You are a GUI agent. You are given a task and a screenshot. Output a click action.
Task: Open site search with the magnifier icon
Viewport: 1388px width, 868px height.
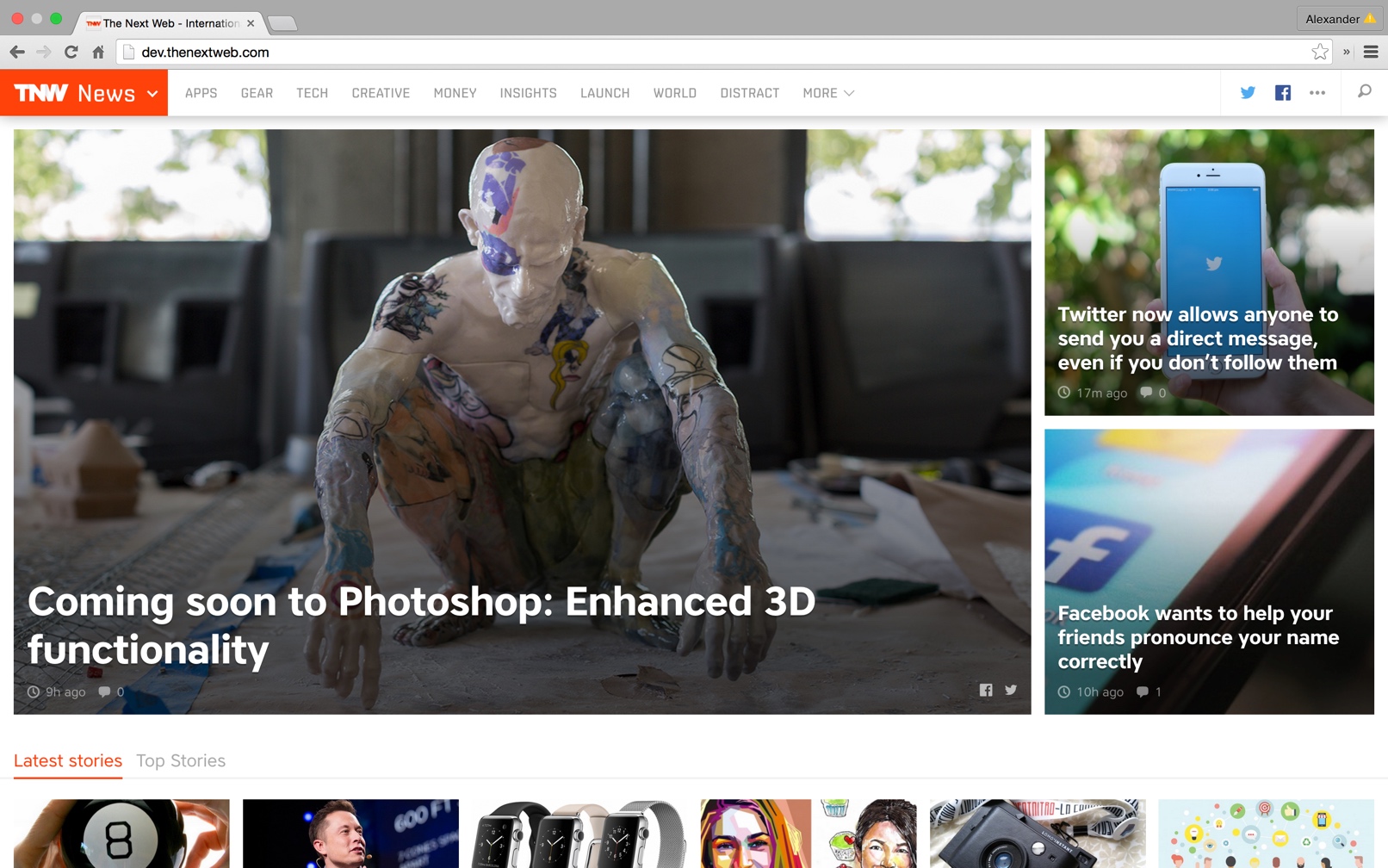[x=1364, y=92]
